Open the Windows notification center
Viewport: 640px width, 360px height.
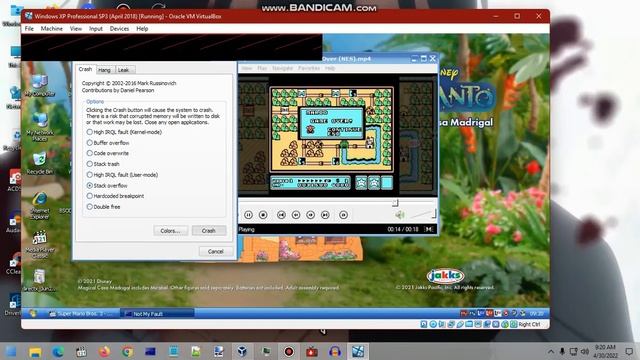tap(629, 351)
